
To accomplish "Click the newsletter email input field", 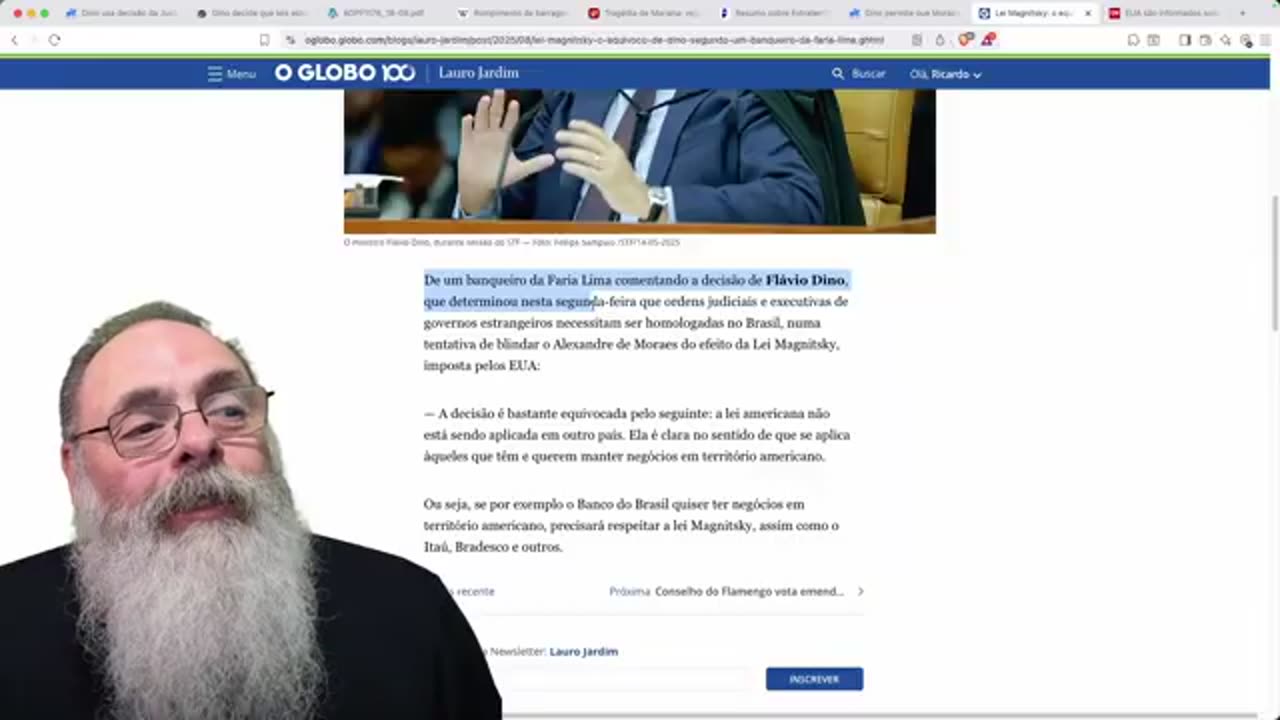I will point(625,679).
